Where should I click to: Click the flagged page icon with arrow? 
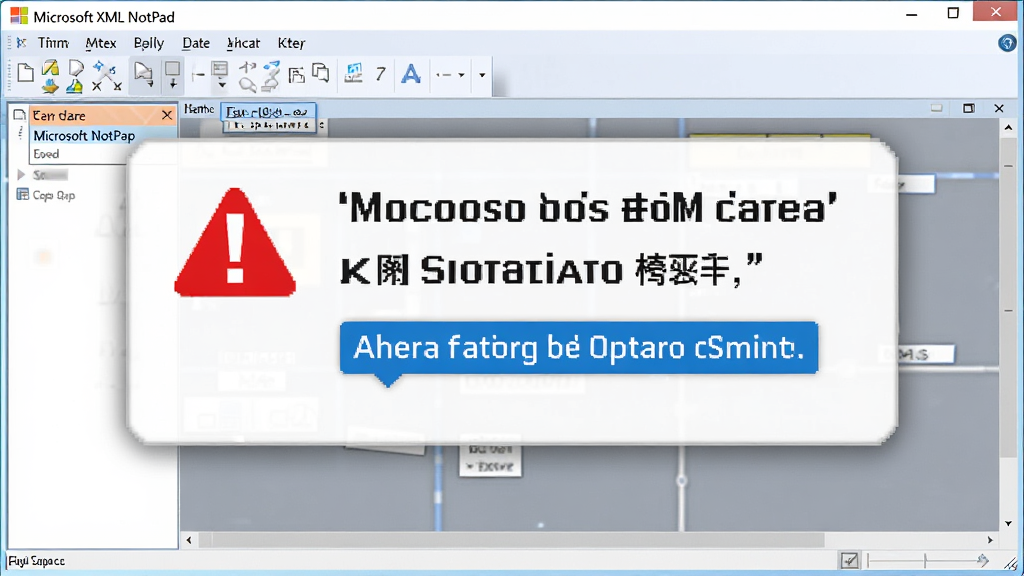coord(143,74)
